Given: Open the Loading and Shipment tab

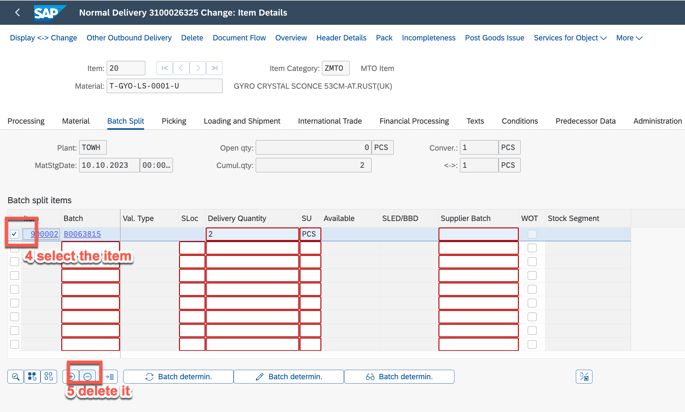Looking at the screenshot, I should coord(242,121).
